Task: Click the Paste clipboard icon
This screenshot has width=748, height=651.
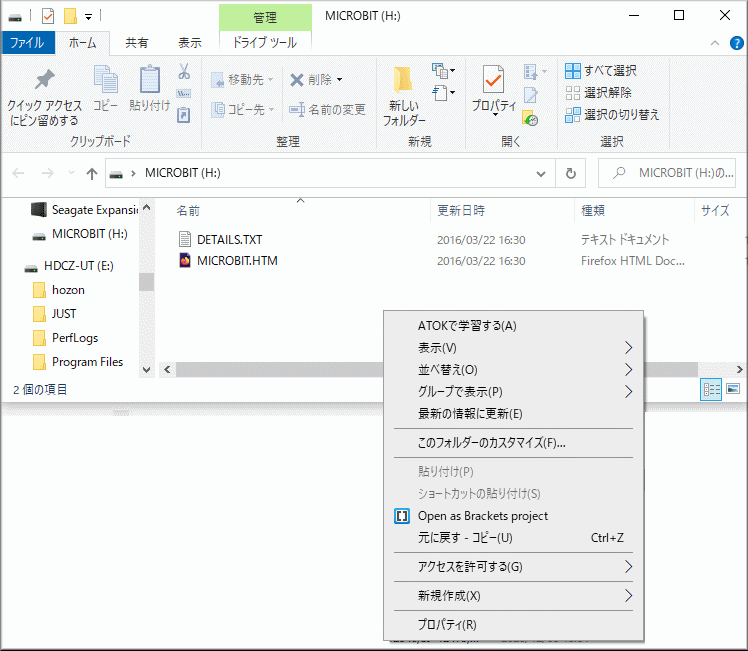Action: tap(149, 79)
